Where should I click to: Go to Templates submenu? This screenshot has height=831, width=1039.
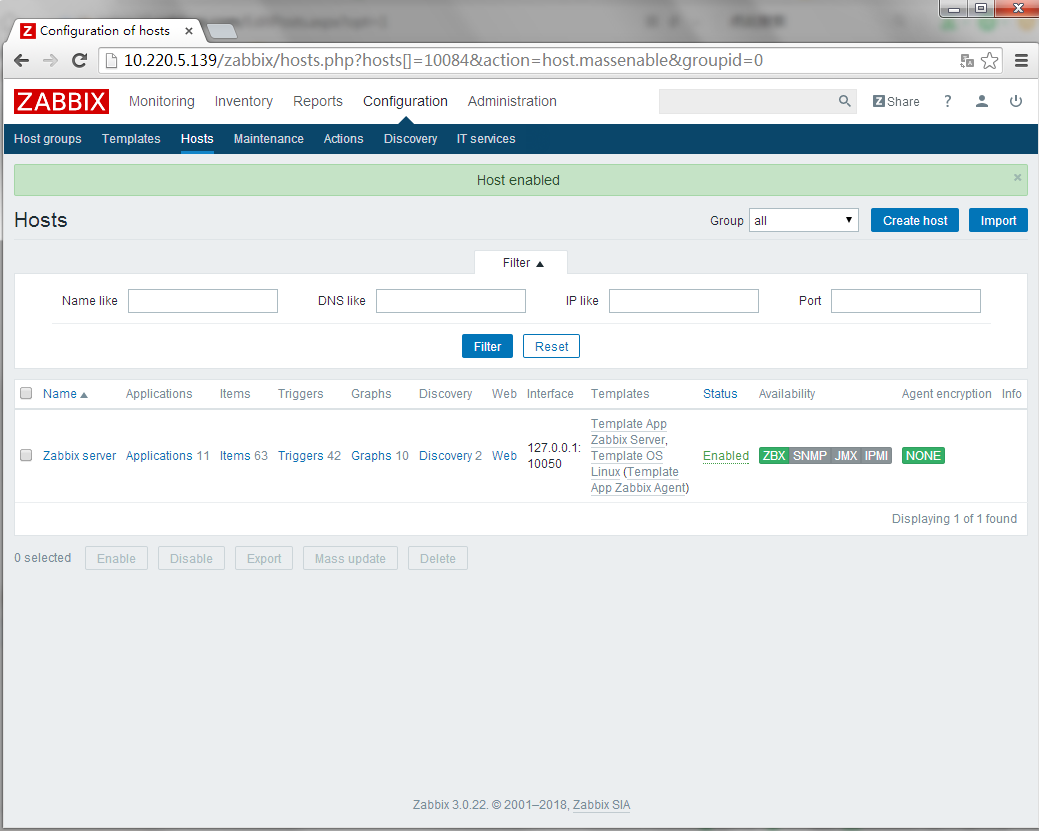131,138
